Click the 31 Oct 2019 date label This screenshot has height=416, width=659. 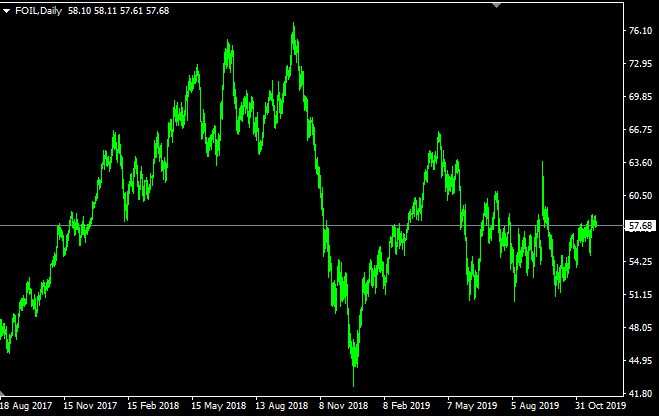point(601,406)
